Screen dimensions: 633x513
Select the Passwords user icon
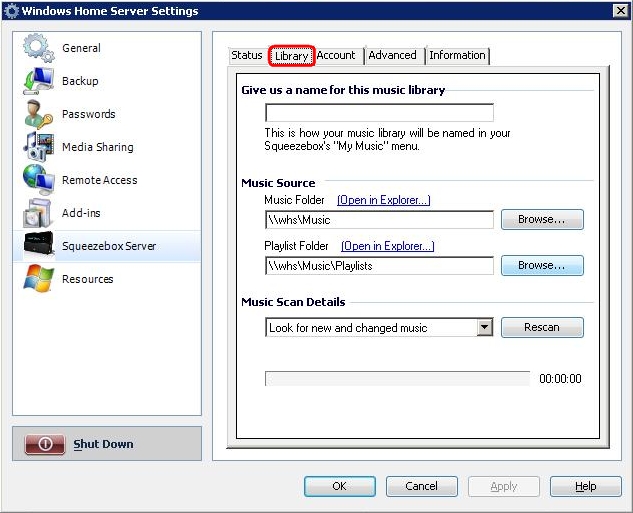click(38, 114)
